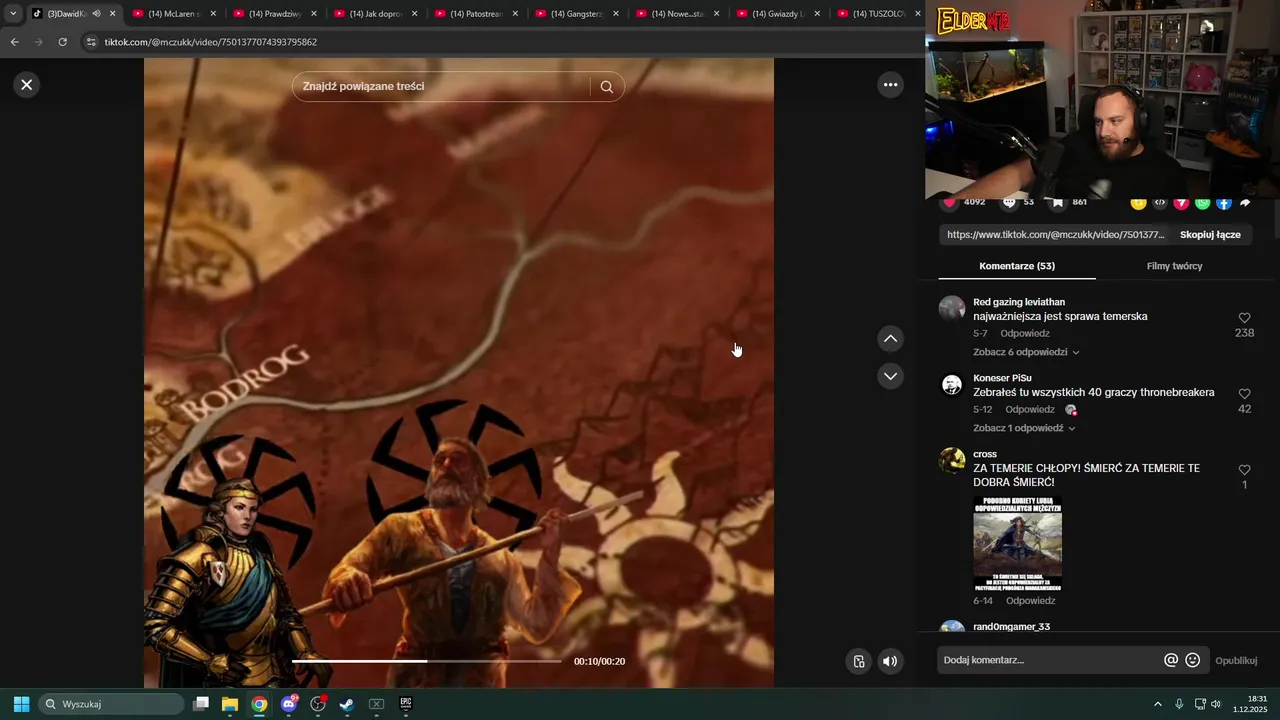Switch to the Patostream YouTube tab
This screenshot has width=1280, height=720.
[x=476, y=14]
